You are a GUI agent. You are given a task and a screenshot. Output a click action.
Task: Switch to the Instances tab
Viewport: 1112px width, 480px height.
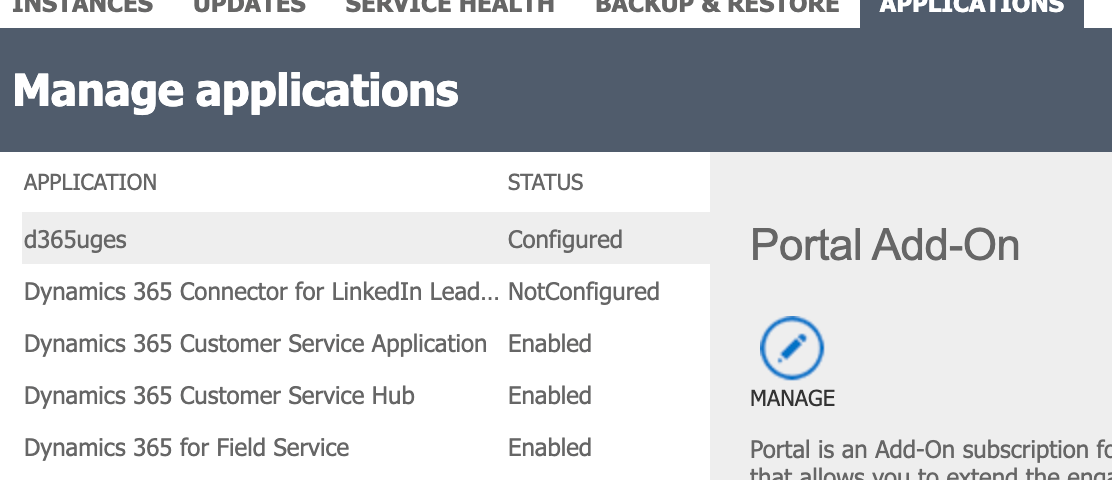tap(82, 7)
